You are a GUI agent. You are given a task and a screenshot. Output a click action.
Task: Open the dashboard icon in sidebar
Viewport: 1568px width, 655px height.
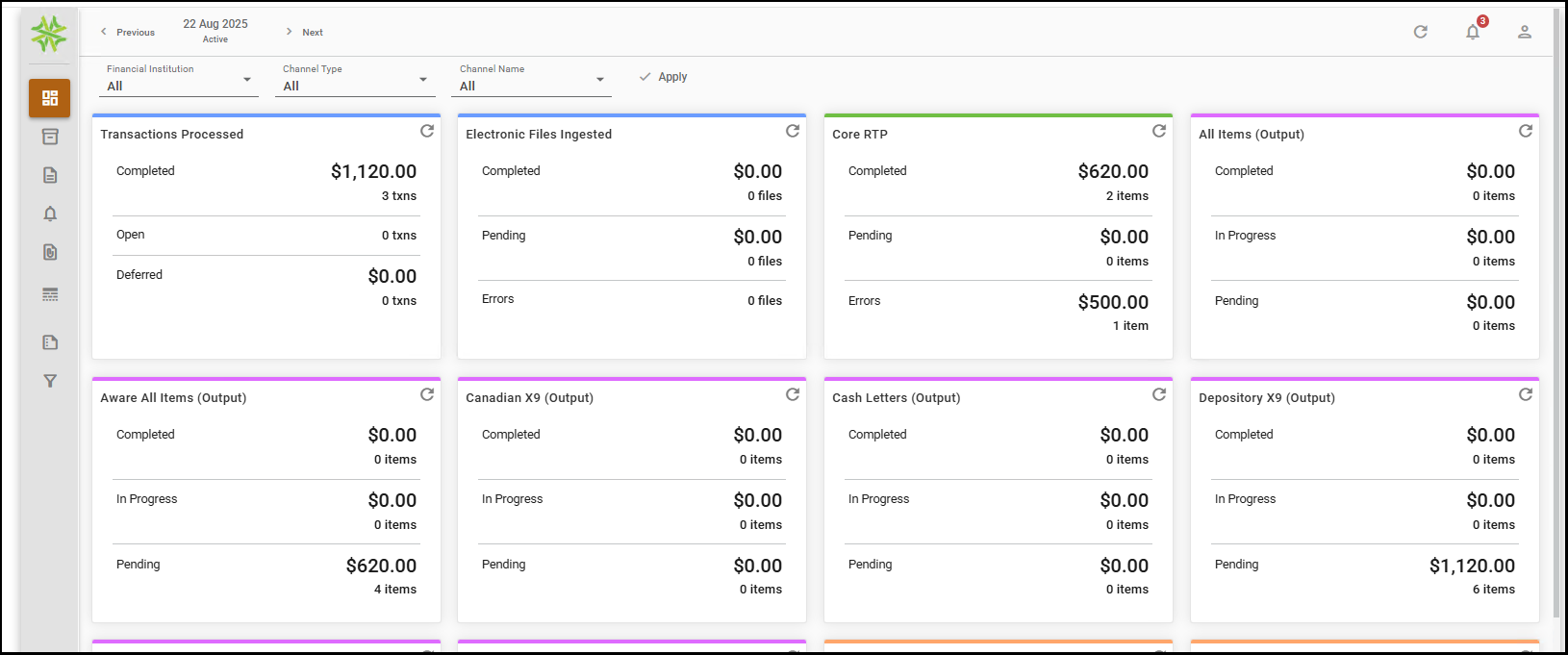coord(50,98)
